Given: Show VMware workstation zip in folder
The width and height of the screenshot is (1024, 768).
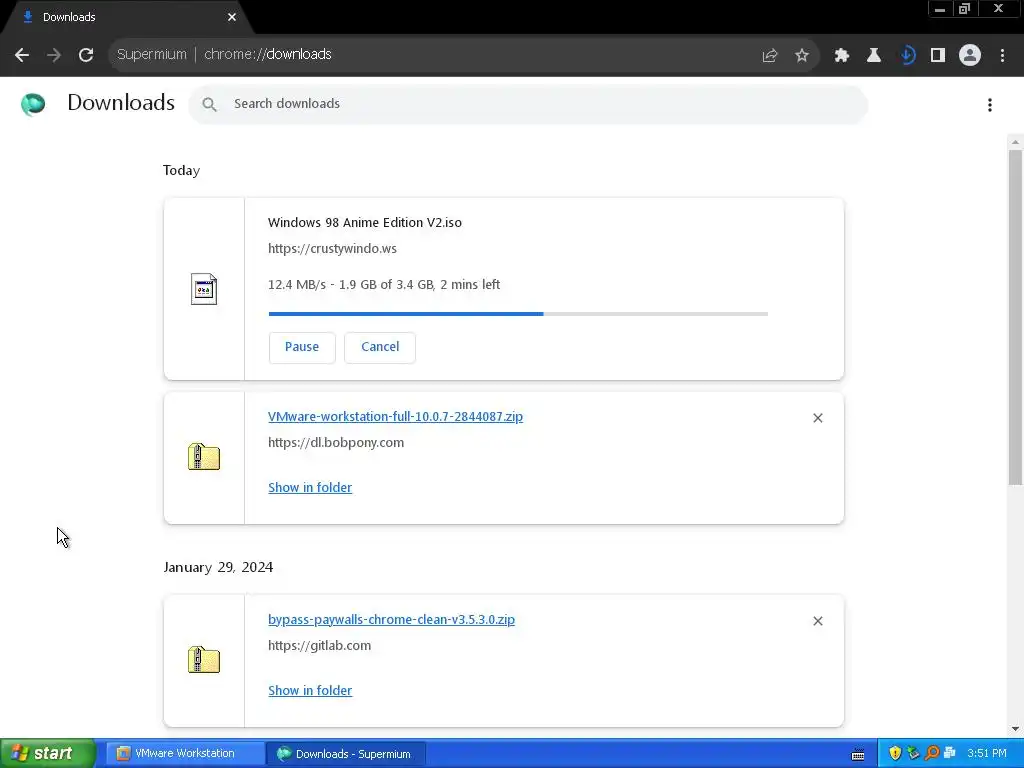Looking at the screenshot, I should (310, 488).
